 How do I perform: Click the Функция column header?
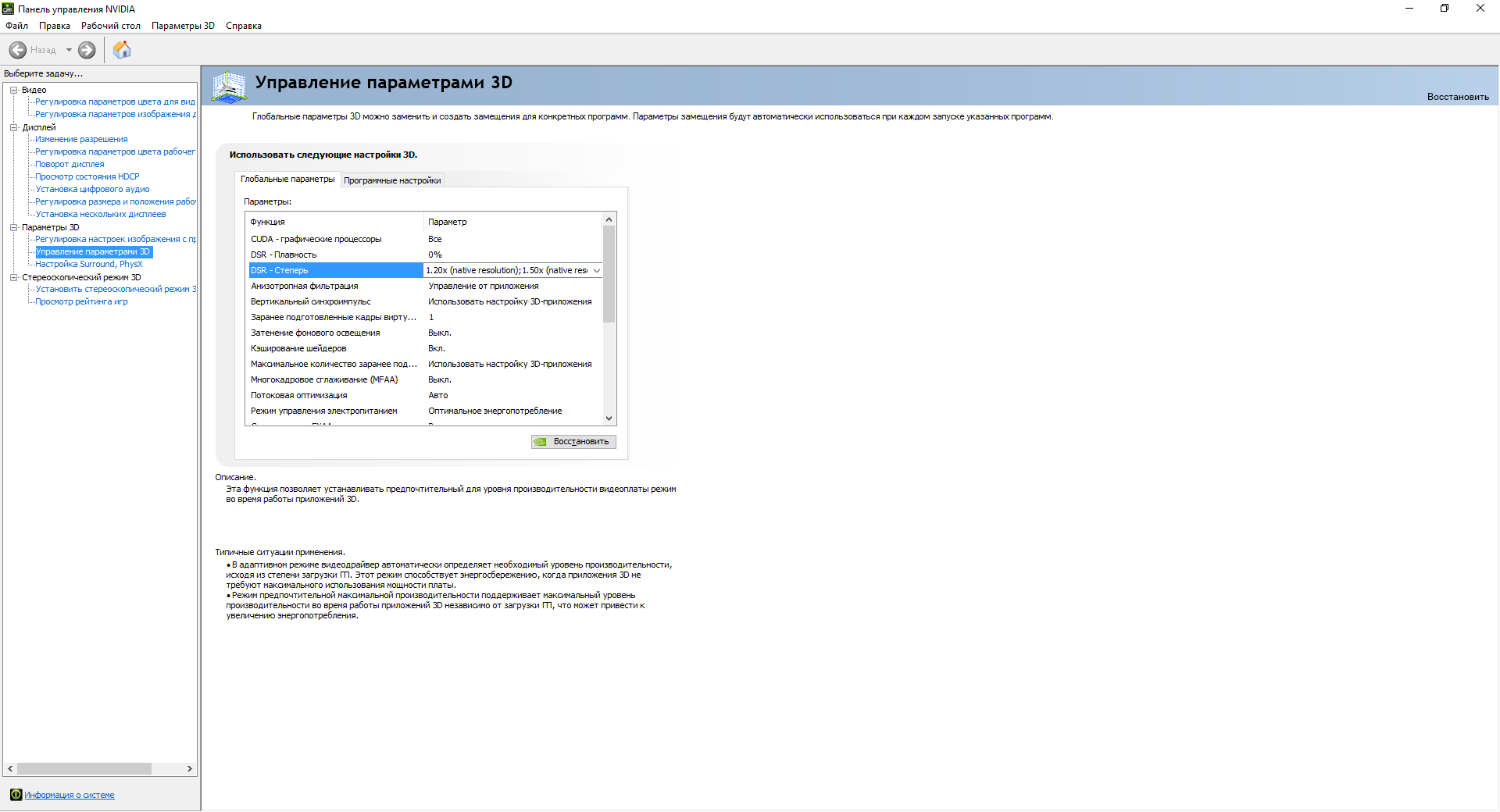pyautogui.click(x=334, y=222)
